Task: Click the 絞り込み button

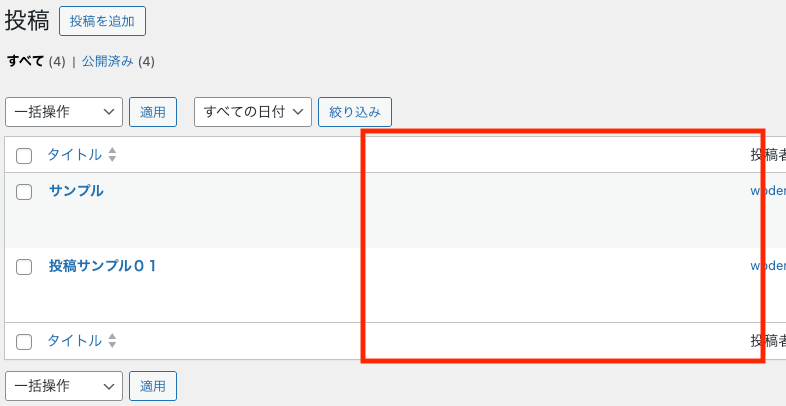Action: [x=355, y=112]
